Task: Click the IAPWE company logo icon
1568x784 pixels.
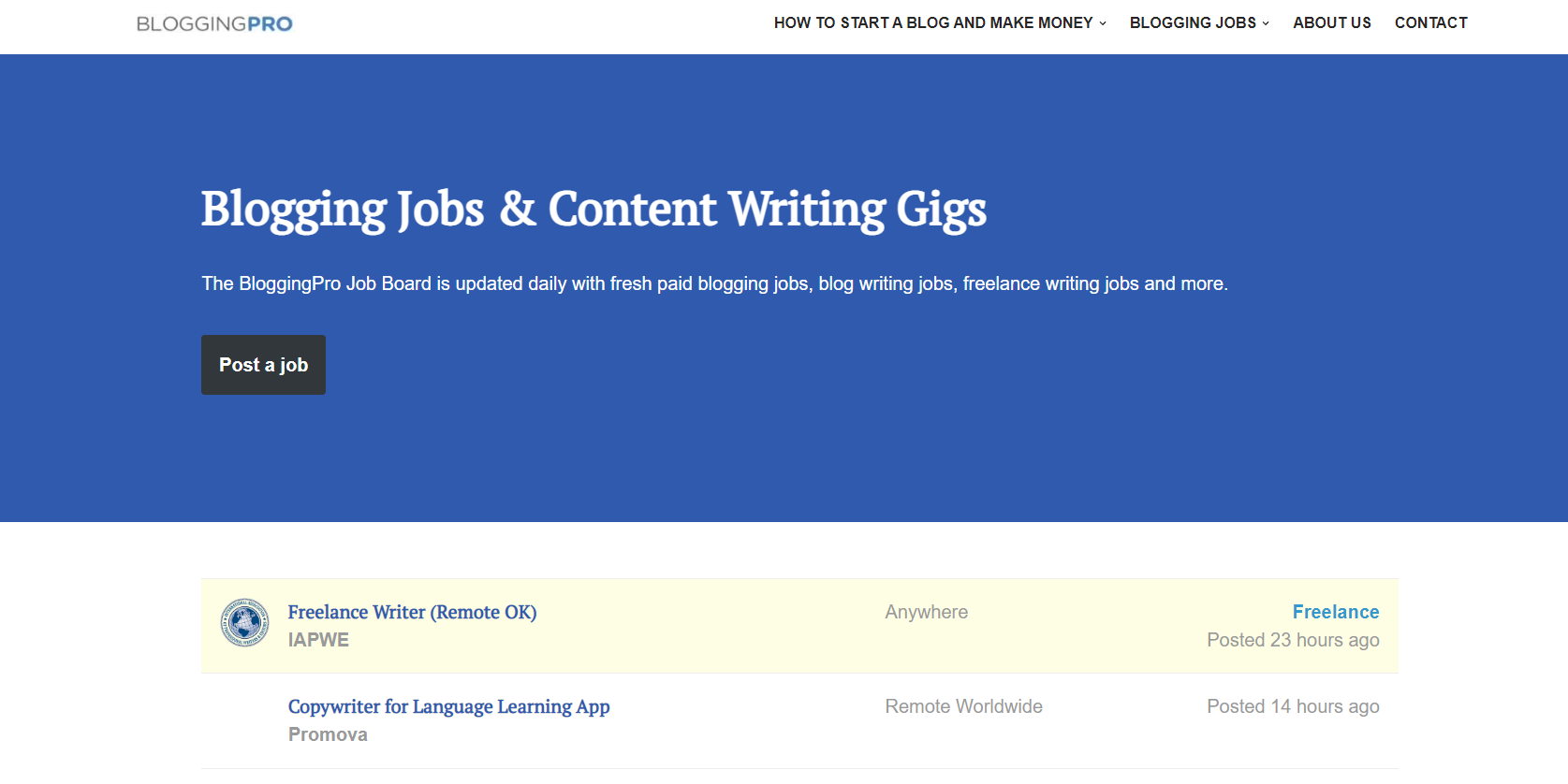Action: 244,623
